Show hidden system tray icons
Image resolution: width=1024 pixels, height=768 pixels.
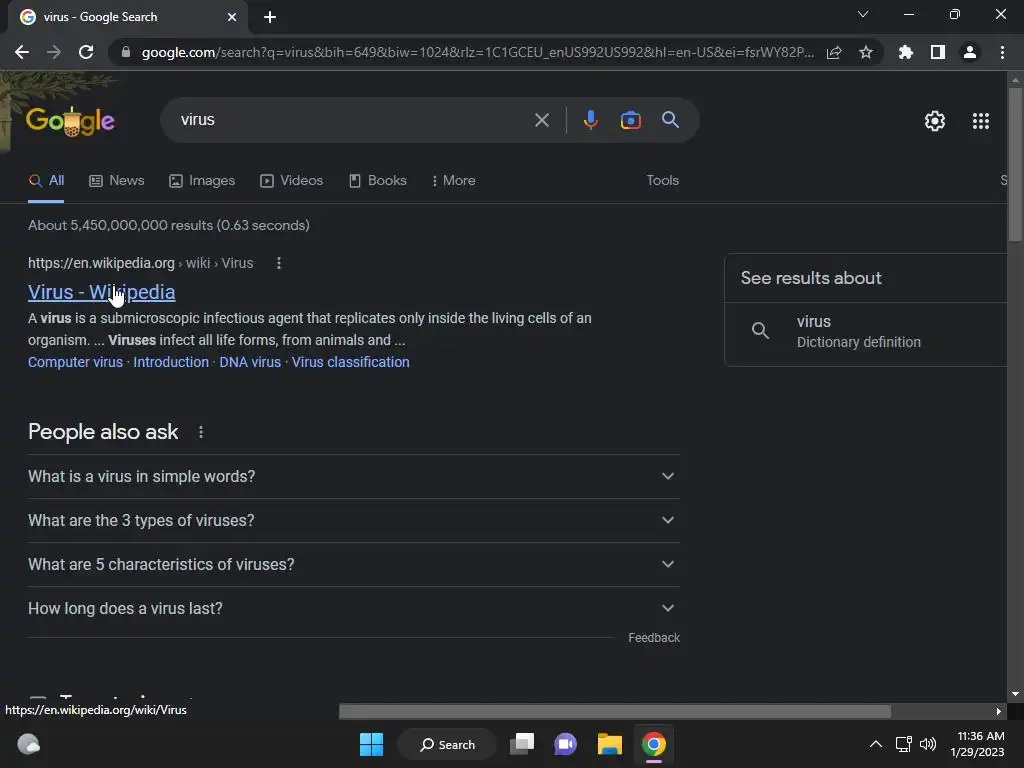tap(876, 744)
